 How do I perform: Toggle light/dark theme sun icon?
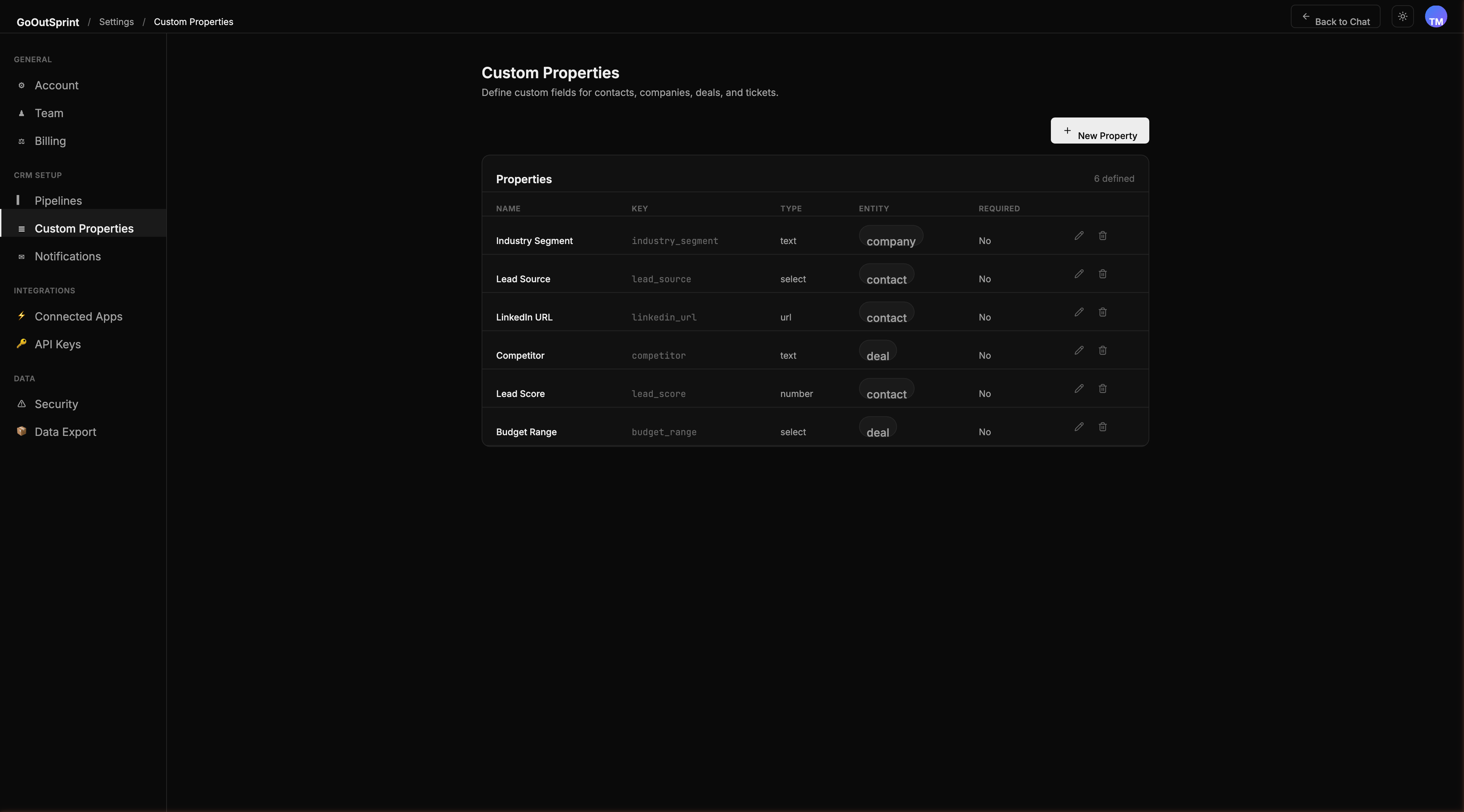[1402, 16]
